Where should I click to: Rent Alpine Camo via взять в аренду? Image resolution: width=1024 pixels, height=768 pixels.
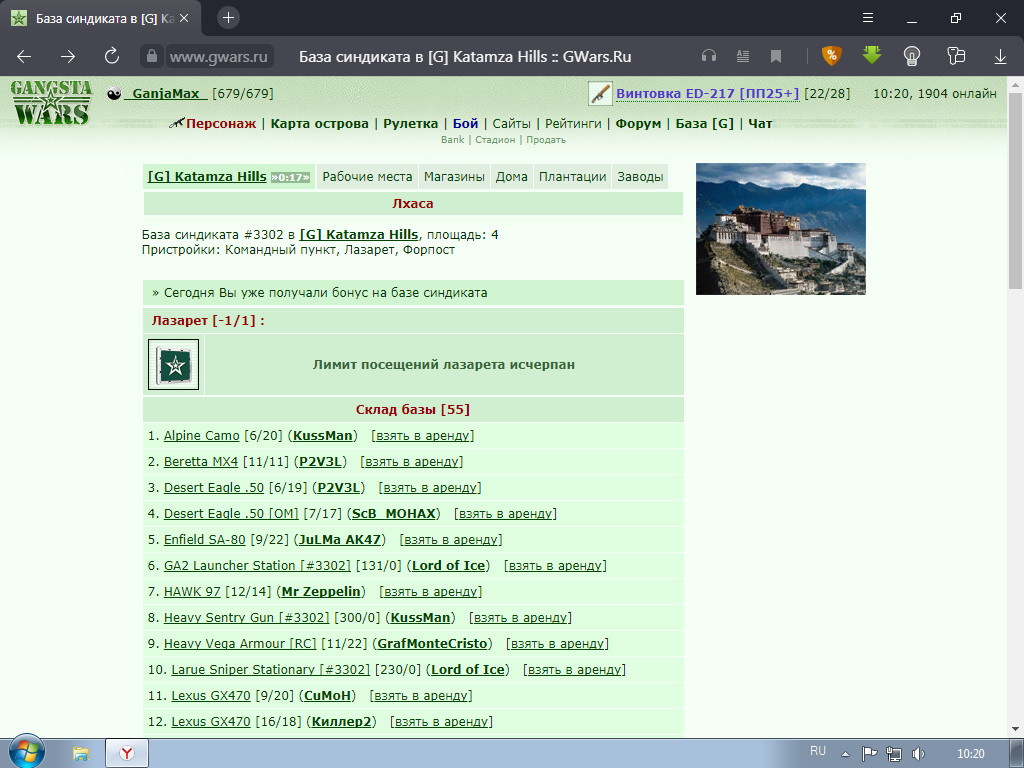pos(423,436)
